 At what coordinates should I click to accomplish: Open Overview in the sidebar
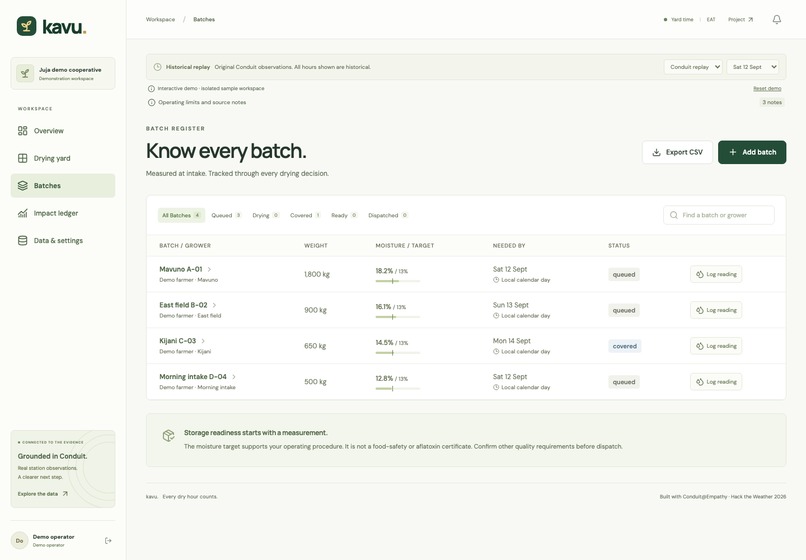[63, 131]
